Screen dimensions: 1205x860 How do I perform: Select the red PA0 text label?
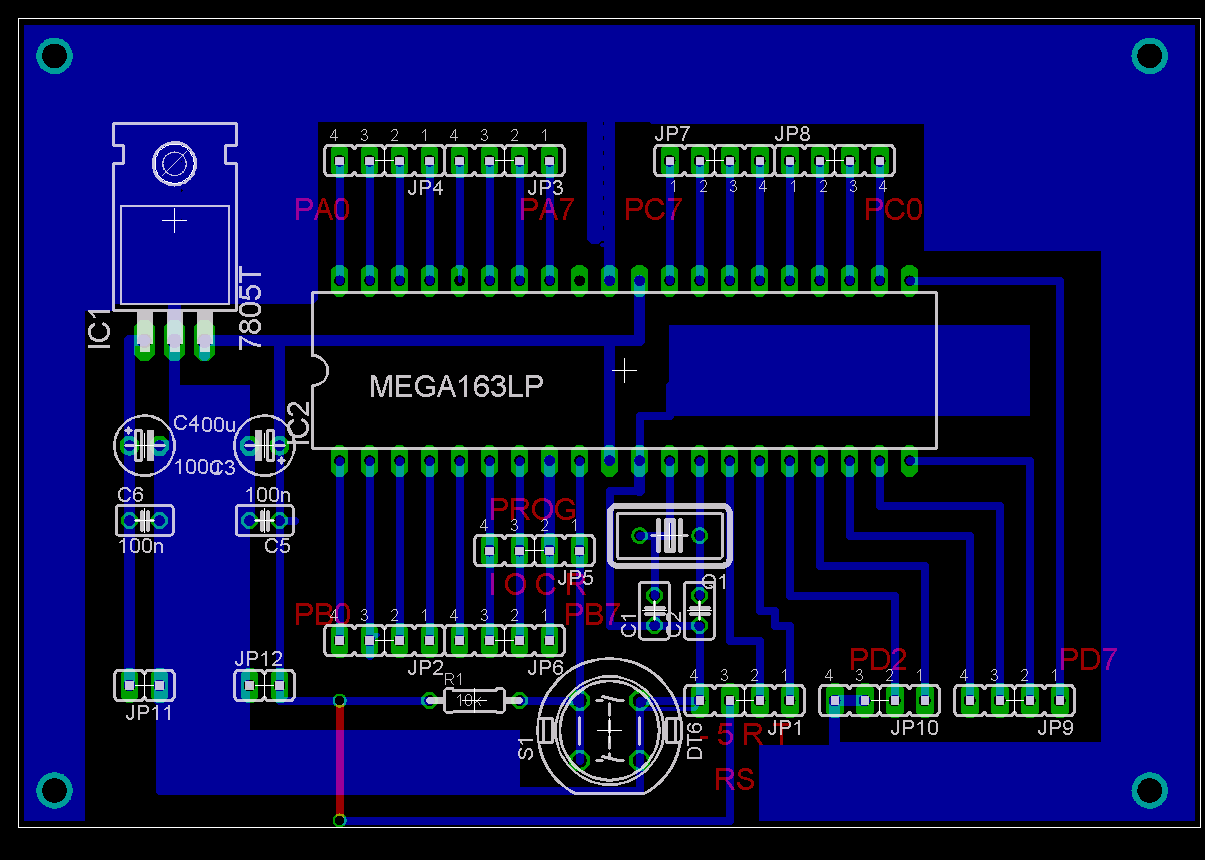(321, 210)
